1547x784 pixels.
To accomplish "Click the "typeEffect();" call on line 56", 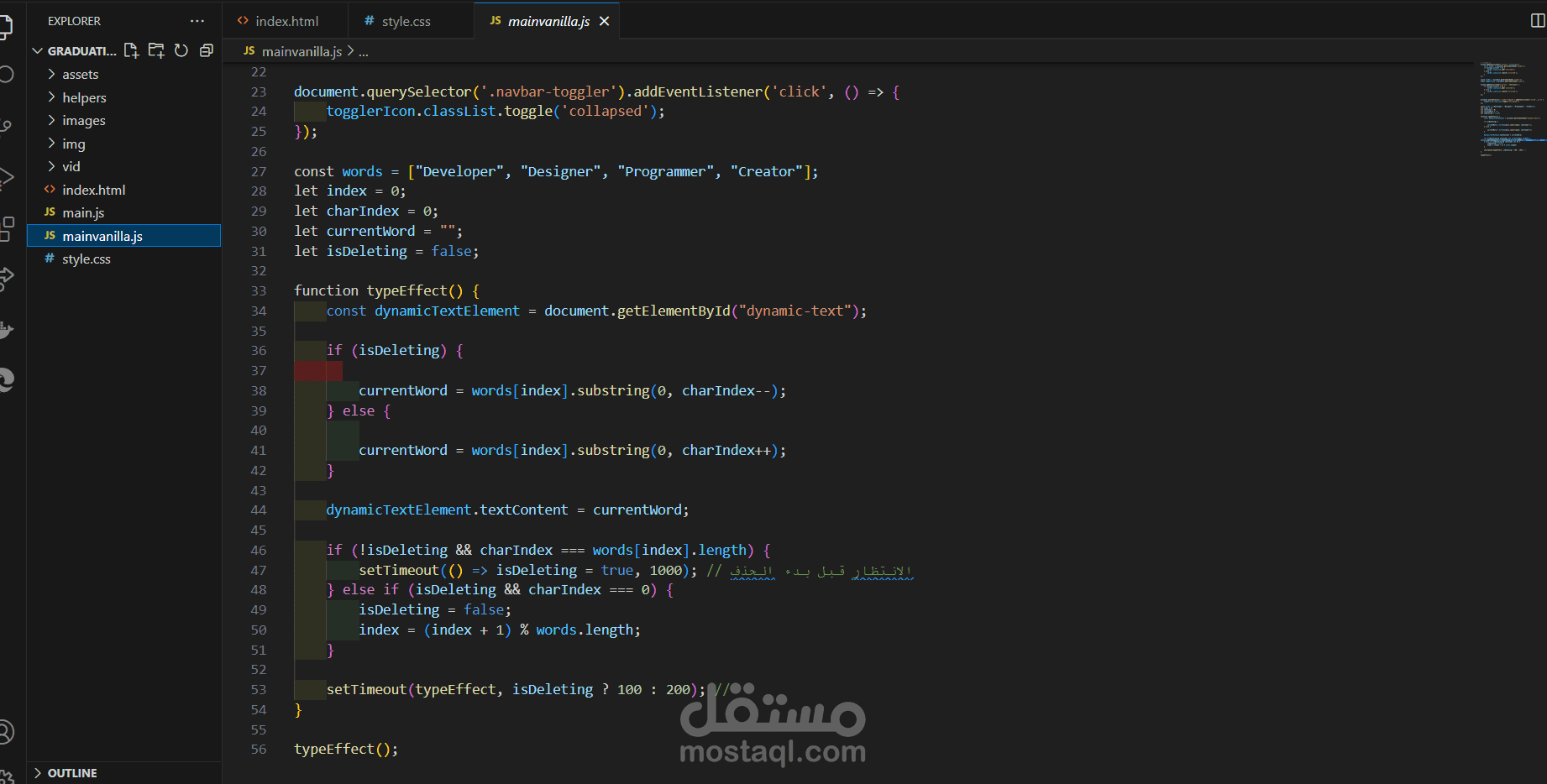I will pyautogui.click(x=346, y=749).
